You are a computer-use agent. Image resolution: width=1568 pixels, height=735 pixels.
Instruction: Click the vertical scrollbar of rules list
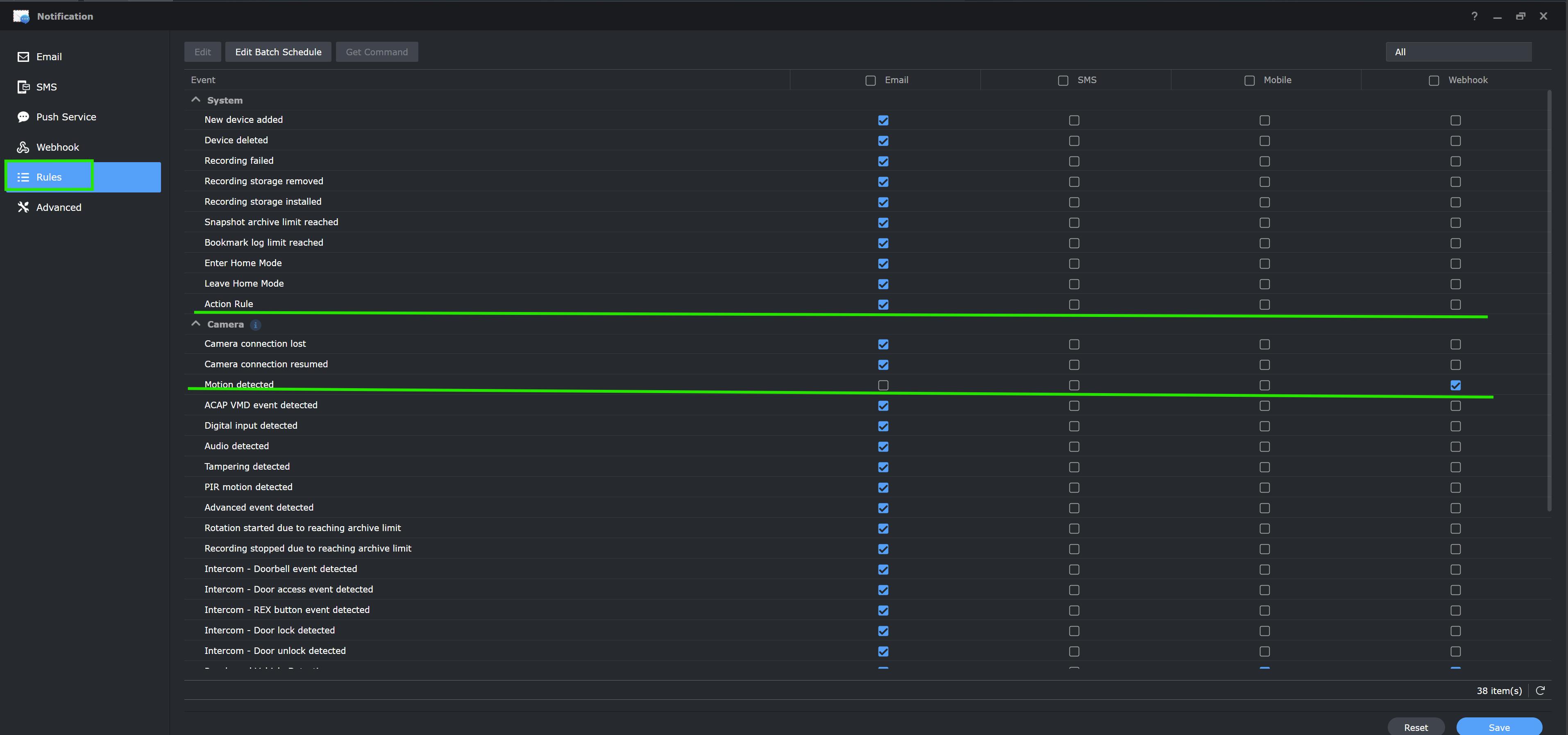point(1549,301)
